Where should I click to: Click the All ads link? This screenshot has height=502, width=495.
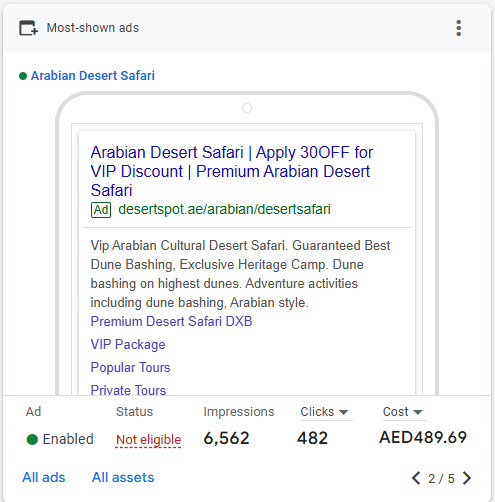click(44, 477)
